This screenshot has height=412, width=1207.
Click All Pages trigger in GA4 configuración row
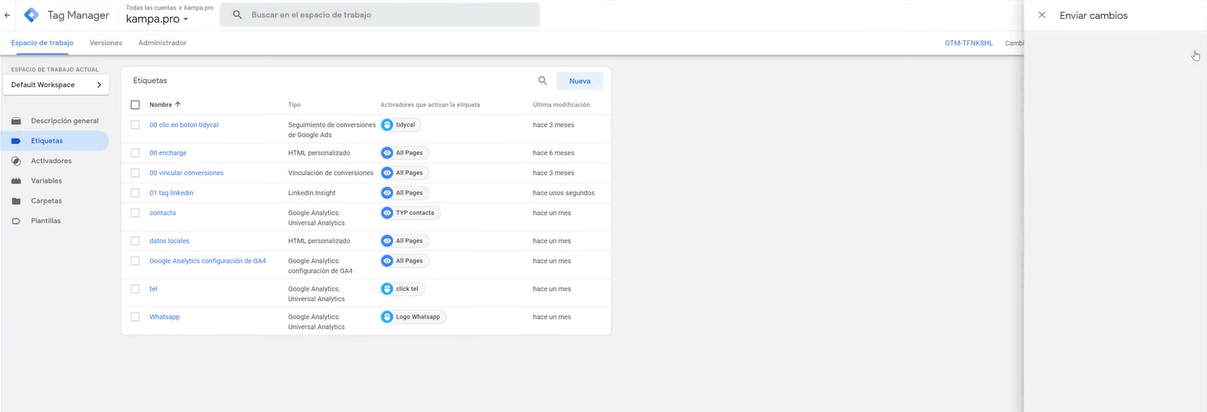click(404, 261)
